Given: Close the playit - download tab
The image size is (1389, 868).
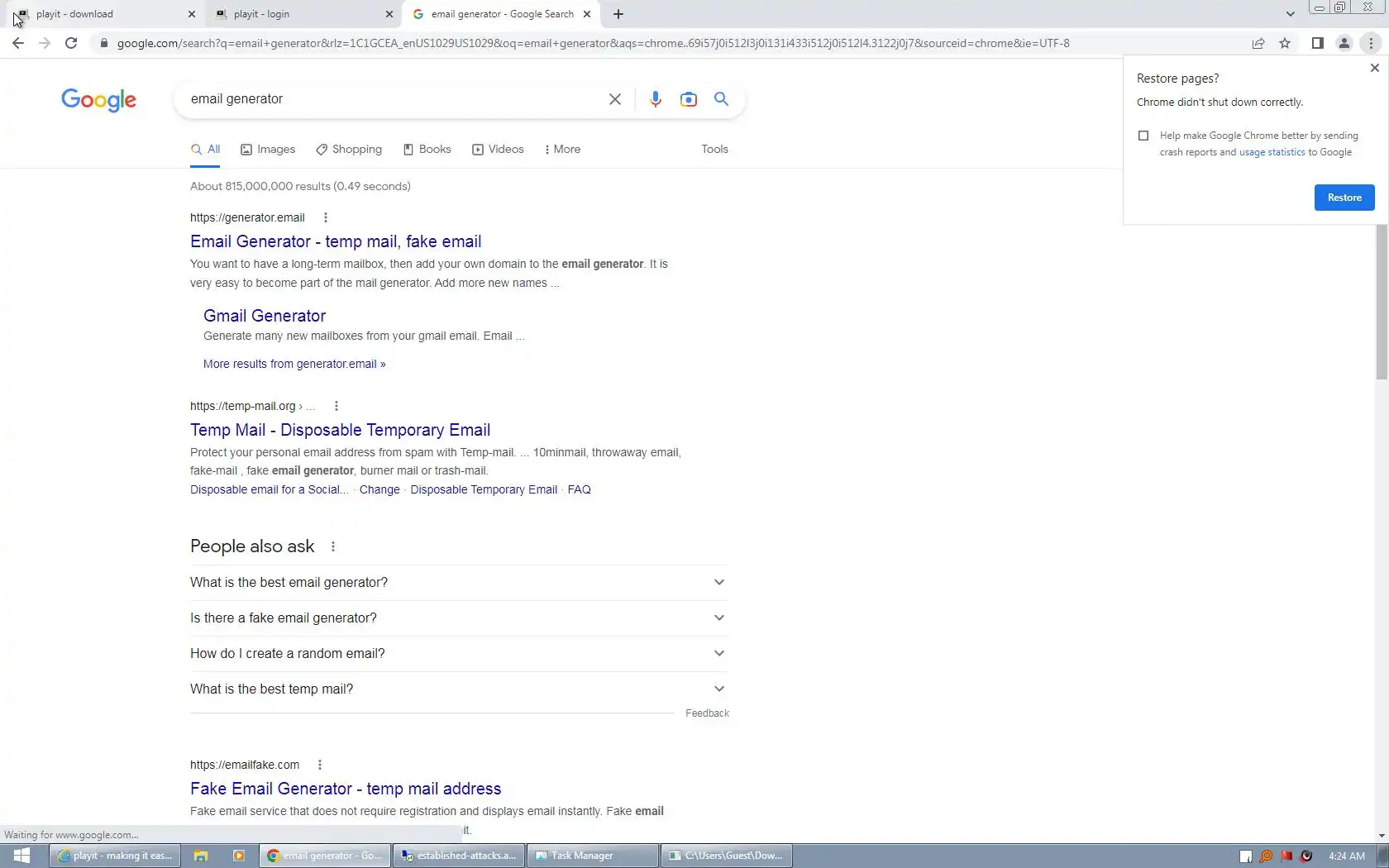Looking at the screenshot, I should 192,14.
